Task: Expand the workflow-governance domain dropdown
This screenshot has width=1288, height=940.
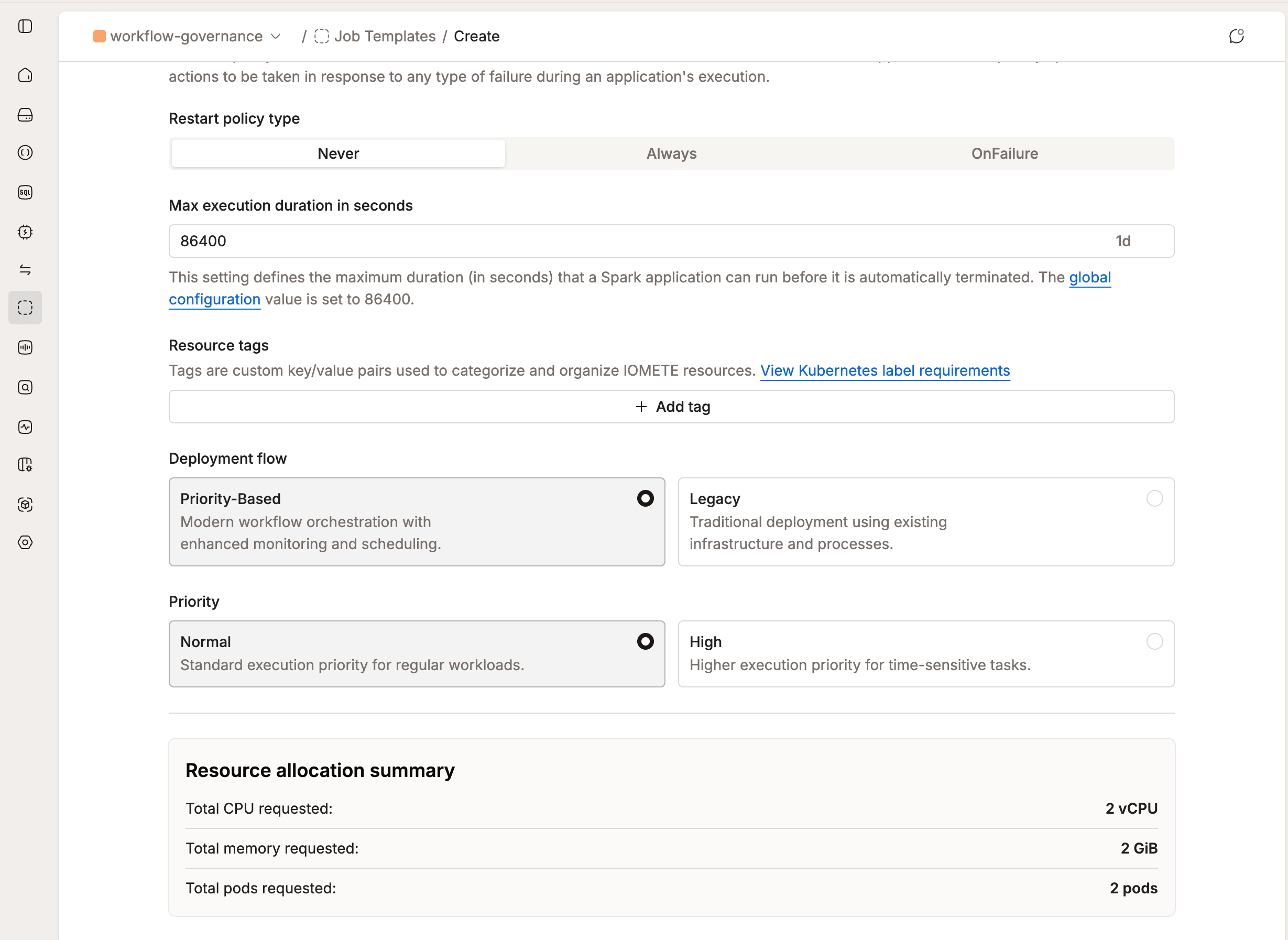Action: (x=276, y=37)
